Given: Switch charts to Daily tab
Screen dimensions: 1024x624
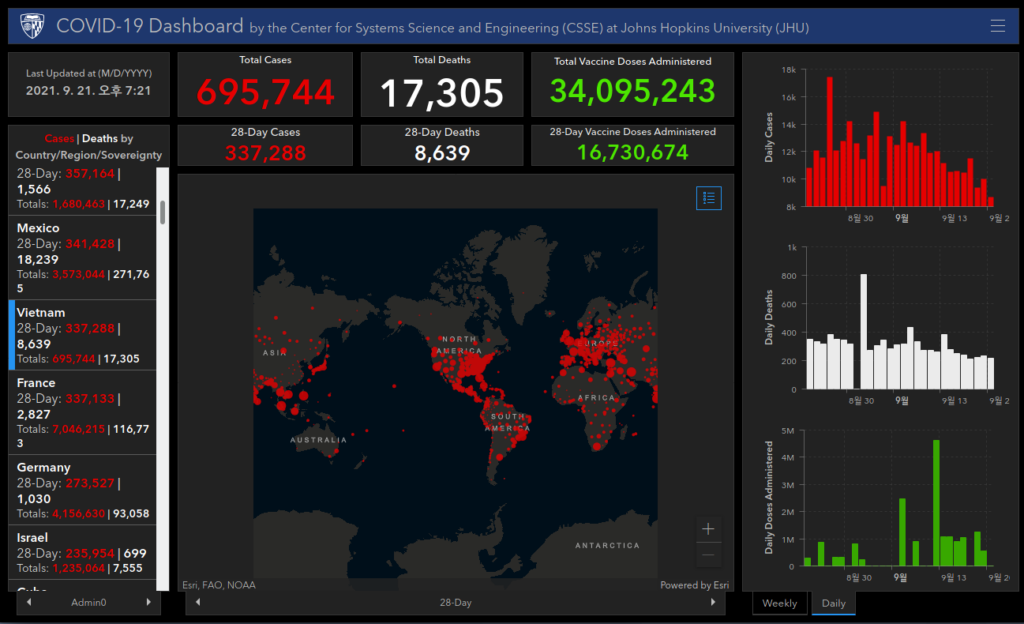Looking at the screenshot, I should click(833, 603).
